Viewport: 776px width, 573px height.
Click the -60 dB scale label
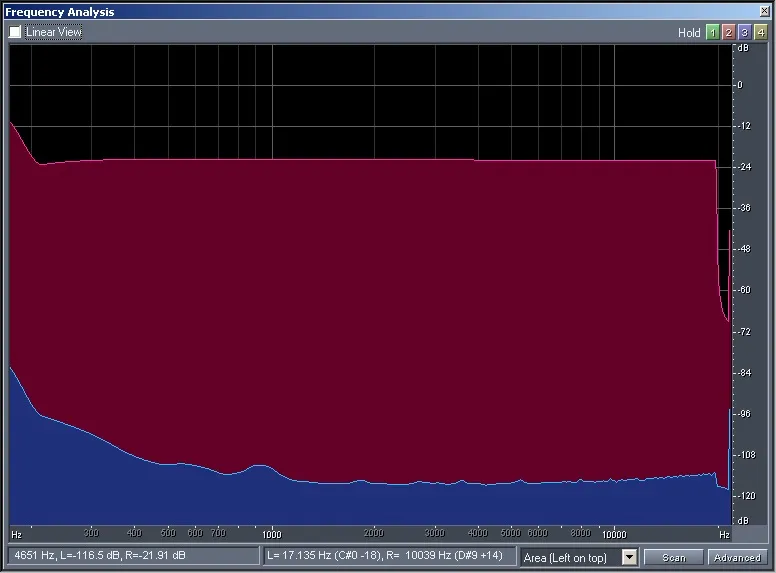[744, 290]
